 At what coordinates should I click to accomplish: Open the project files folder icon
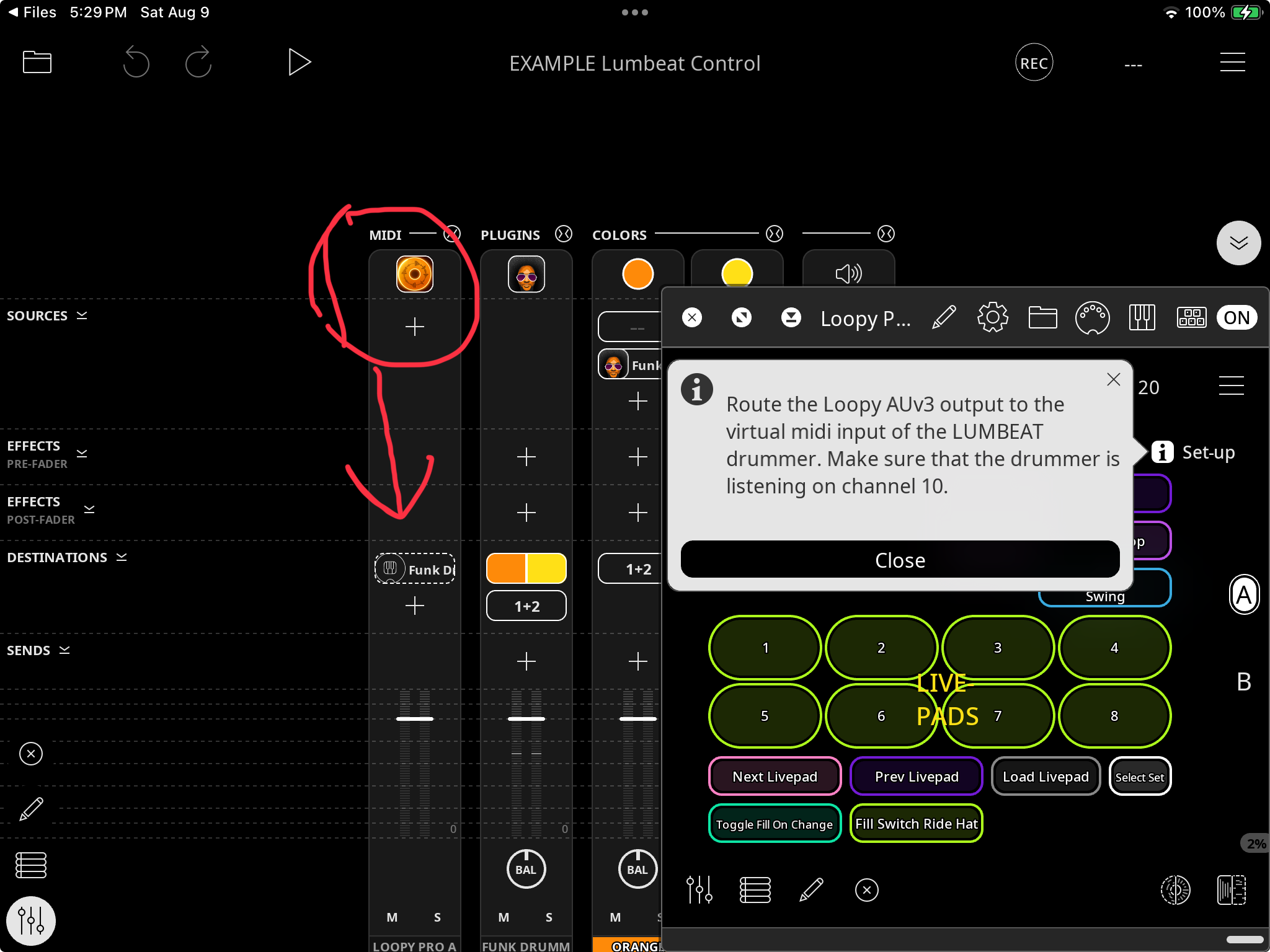pos(37,62)
